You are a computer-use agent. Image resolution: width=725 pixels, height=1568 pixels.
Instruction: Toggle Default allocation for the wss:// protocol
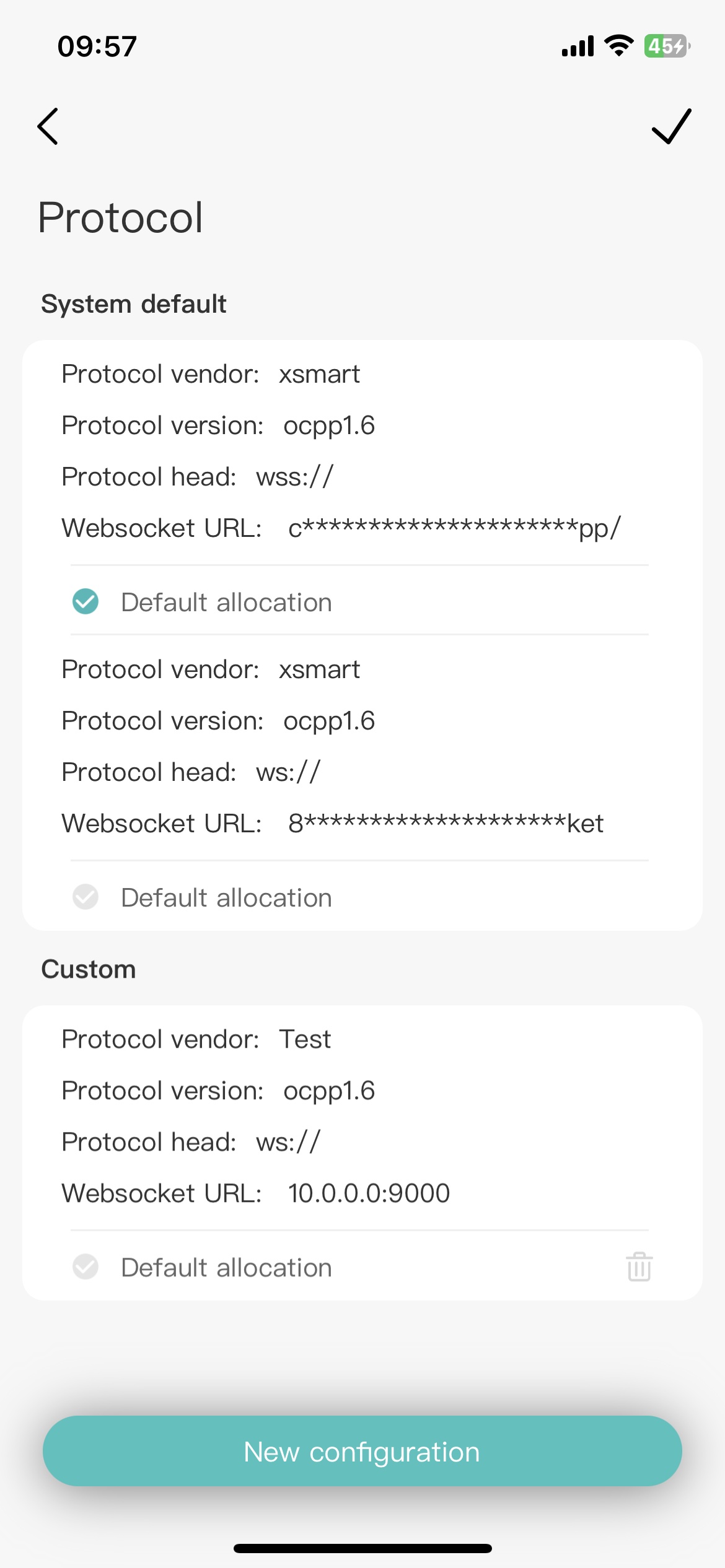86,601
